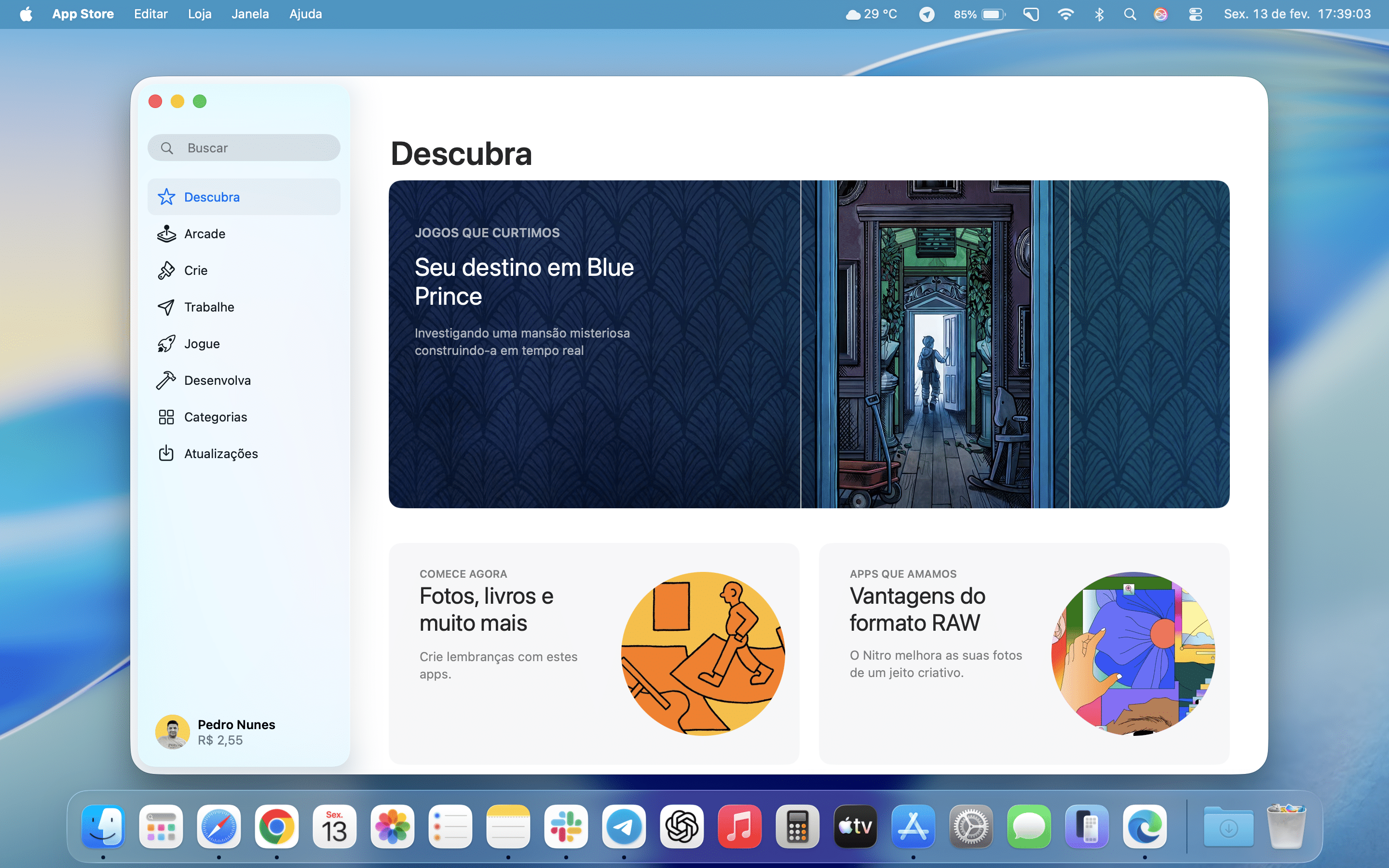Open the Janela menu
Screen dimensions: 1389x868
[250, 14]
